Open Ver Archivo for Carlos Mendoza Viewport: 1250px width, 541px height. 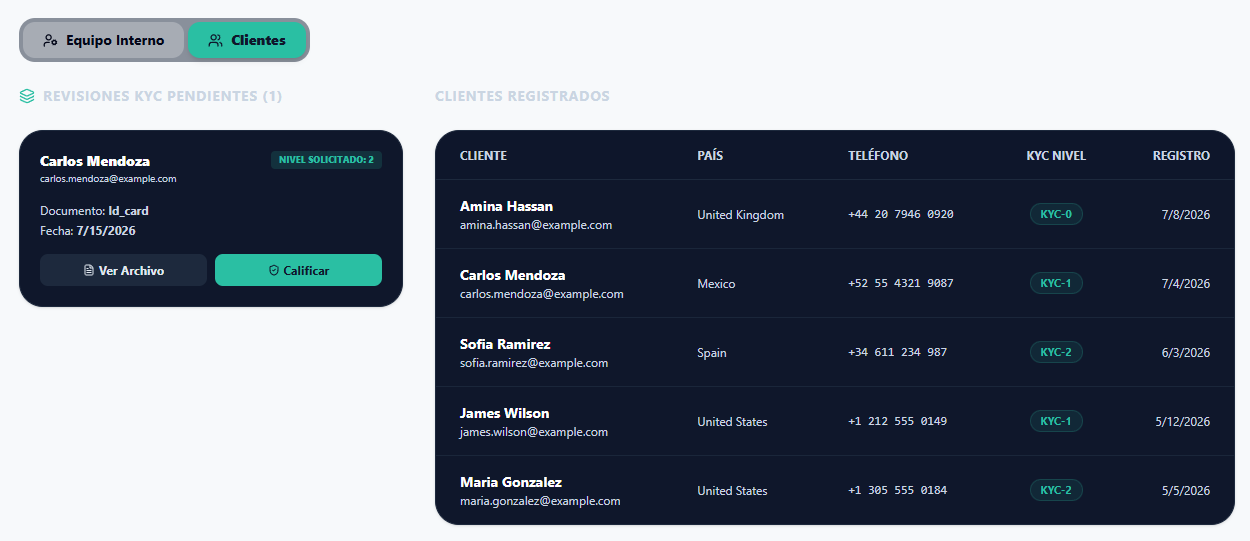coord(123,270)
